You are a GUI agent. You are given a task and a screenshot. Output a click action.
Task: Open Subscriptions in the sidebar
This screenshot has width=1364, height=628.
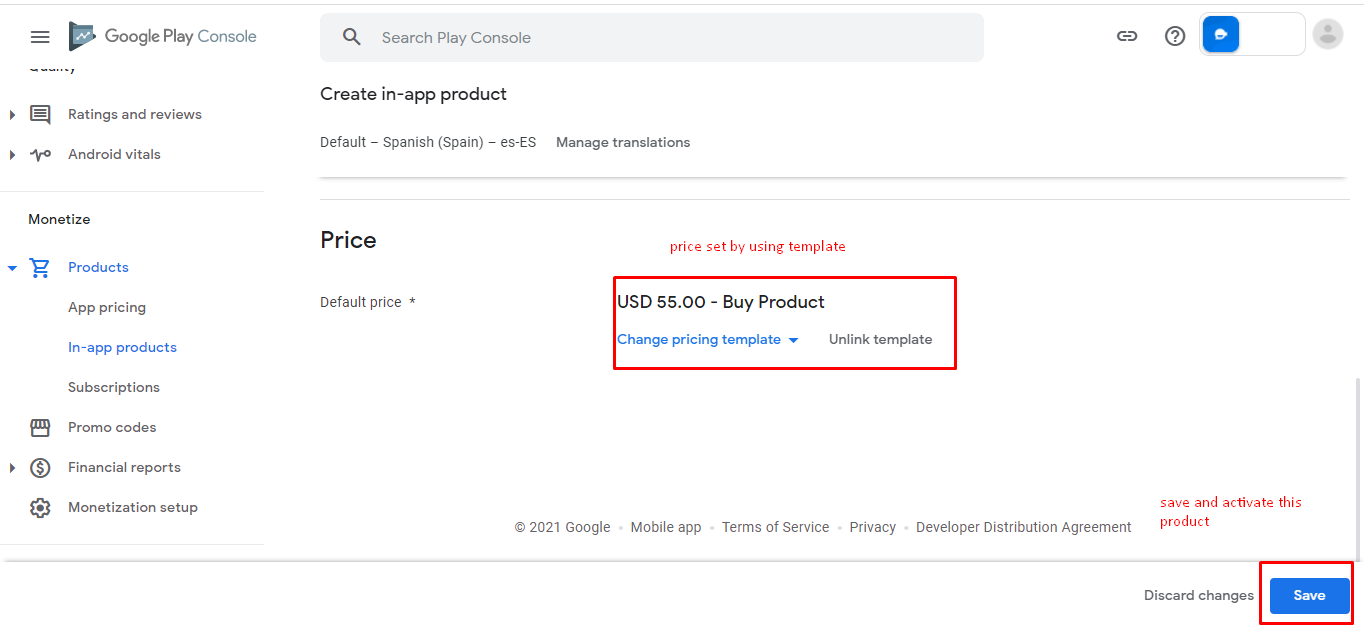coord(114,388)
